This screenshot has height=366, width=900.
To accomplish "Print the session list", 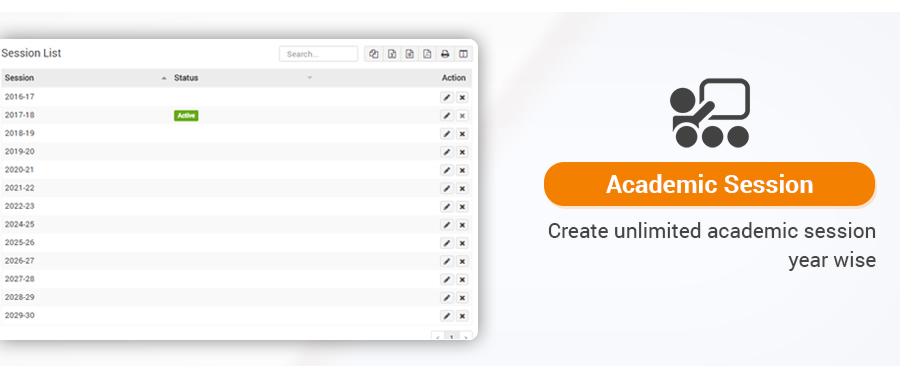I will click(x=445, y=54).
